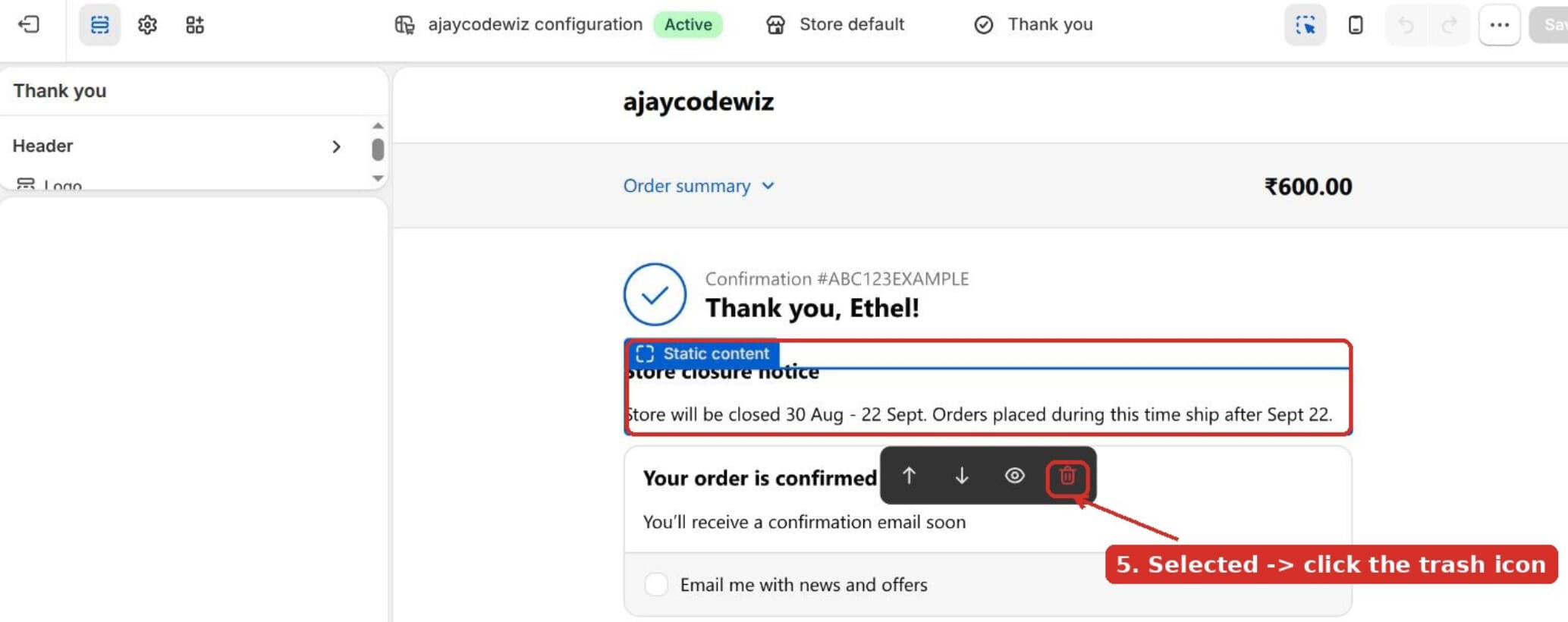Click the redo arrow icon
The height and width of the screenshot is (622, 1568).
[1449, 25]
